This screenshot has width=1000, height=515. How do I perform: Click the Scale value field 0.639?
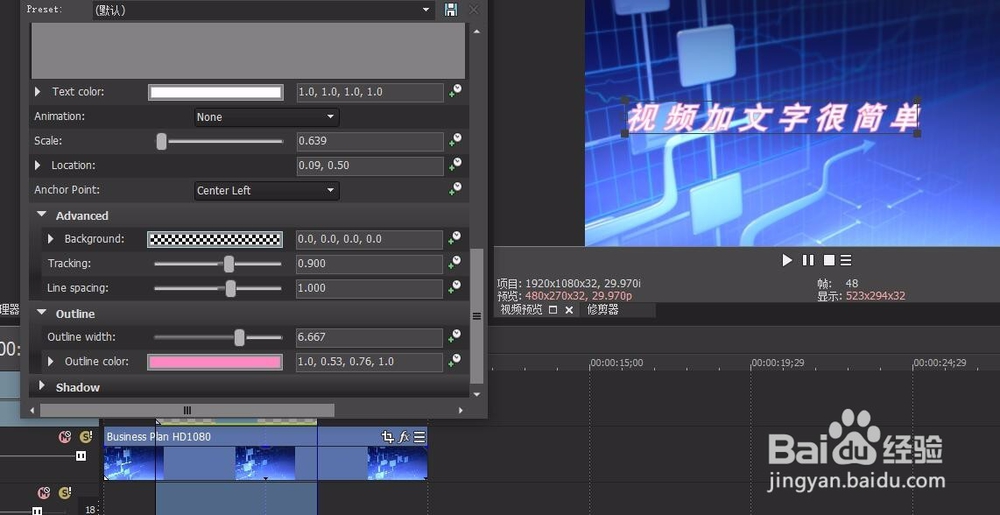(x=370, y=141)
